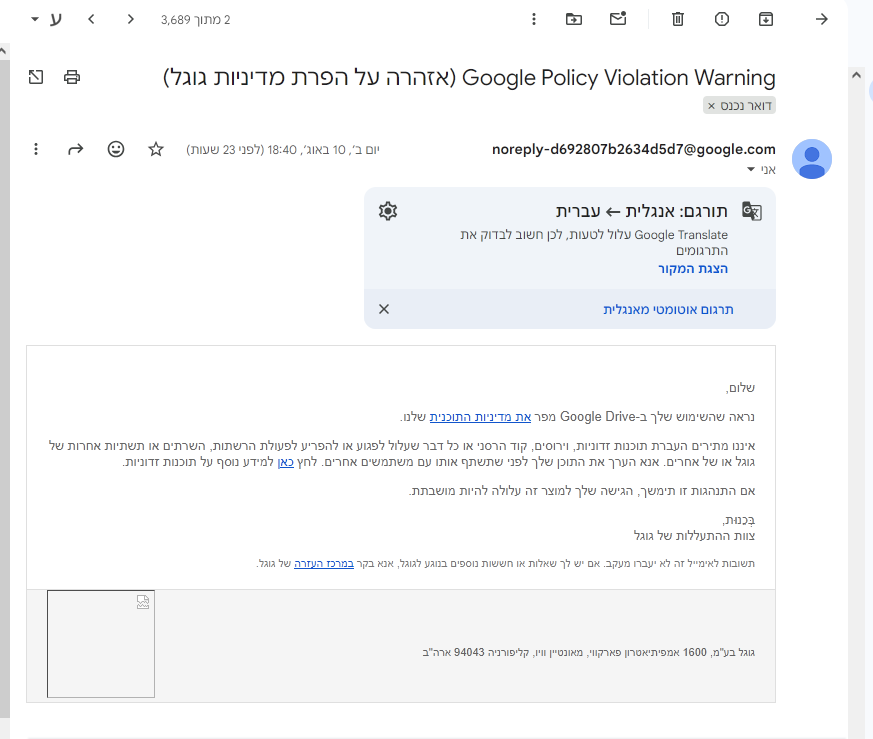Open translation settings gear
Viewport: 873px width, 739px height.
(388, 211)
